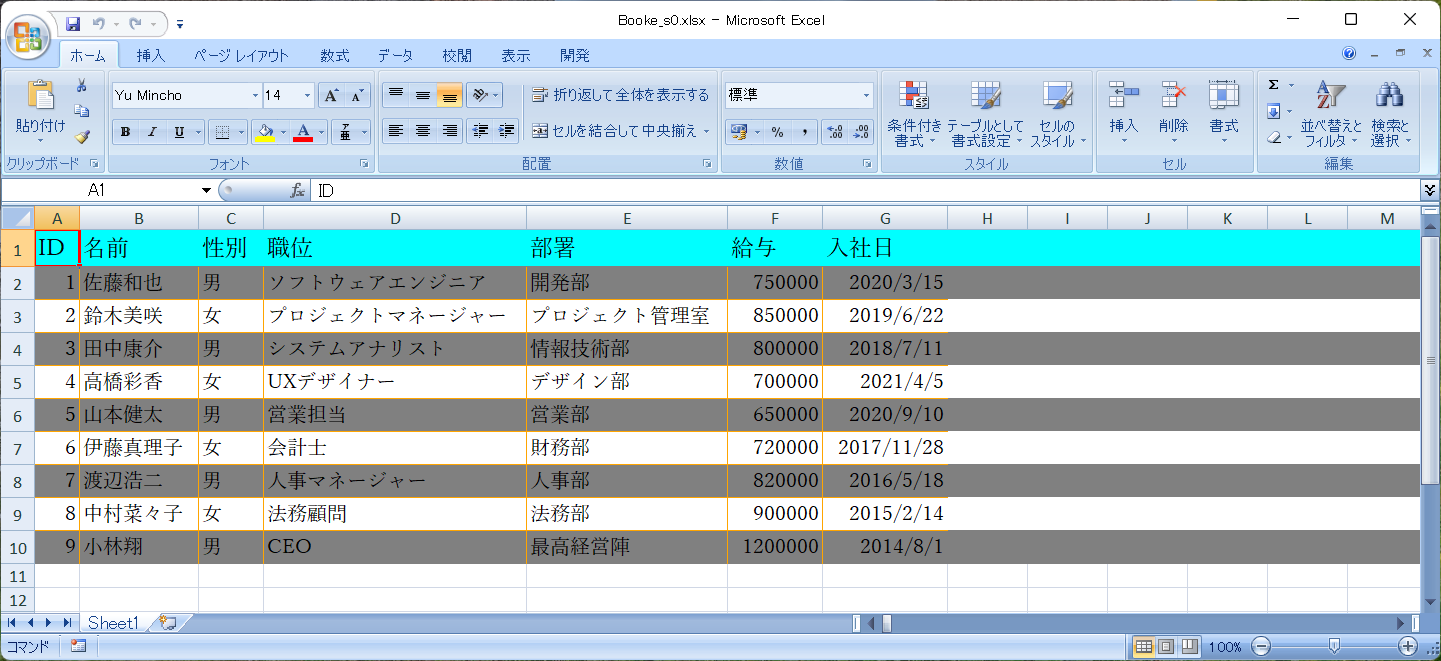Viewport: 1441px width, 661px height.
Task: Expand the Name Box A1 dropdown arrow
Action: click(x=207, y=190)
